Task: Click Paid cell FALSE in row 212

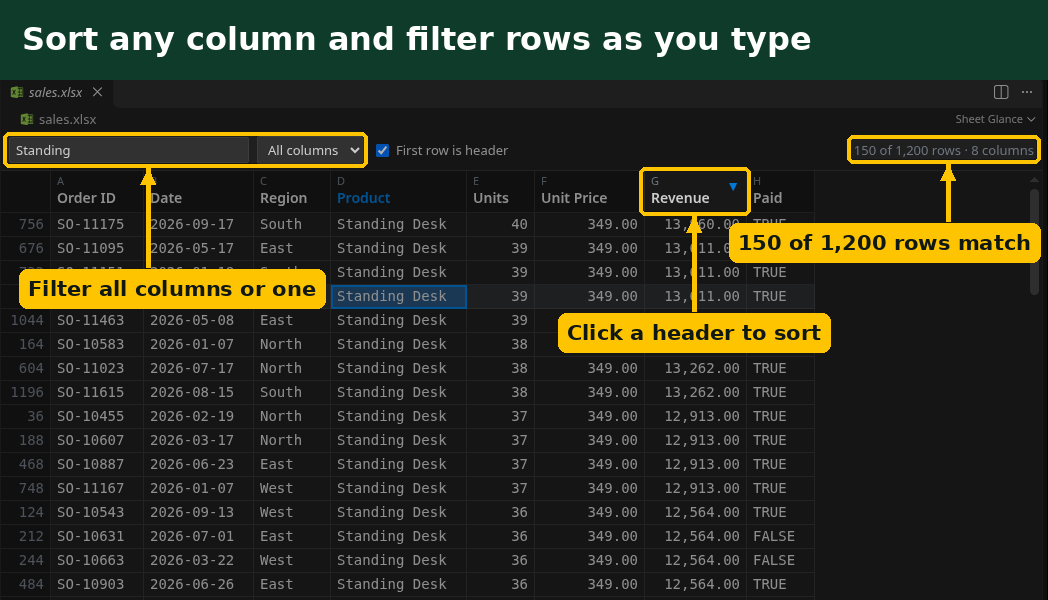Action: click(x=780, y=537)
